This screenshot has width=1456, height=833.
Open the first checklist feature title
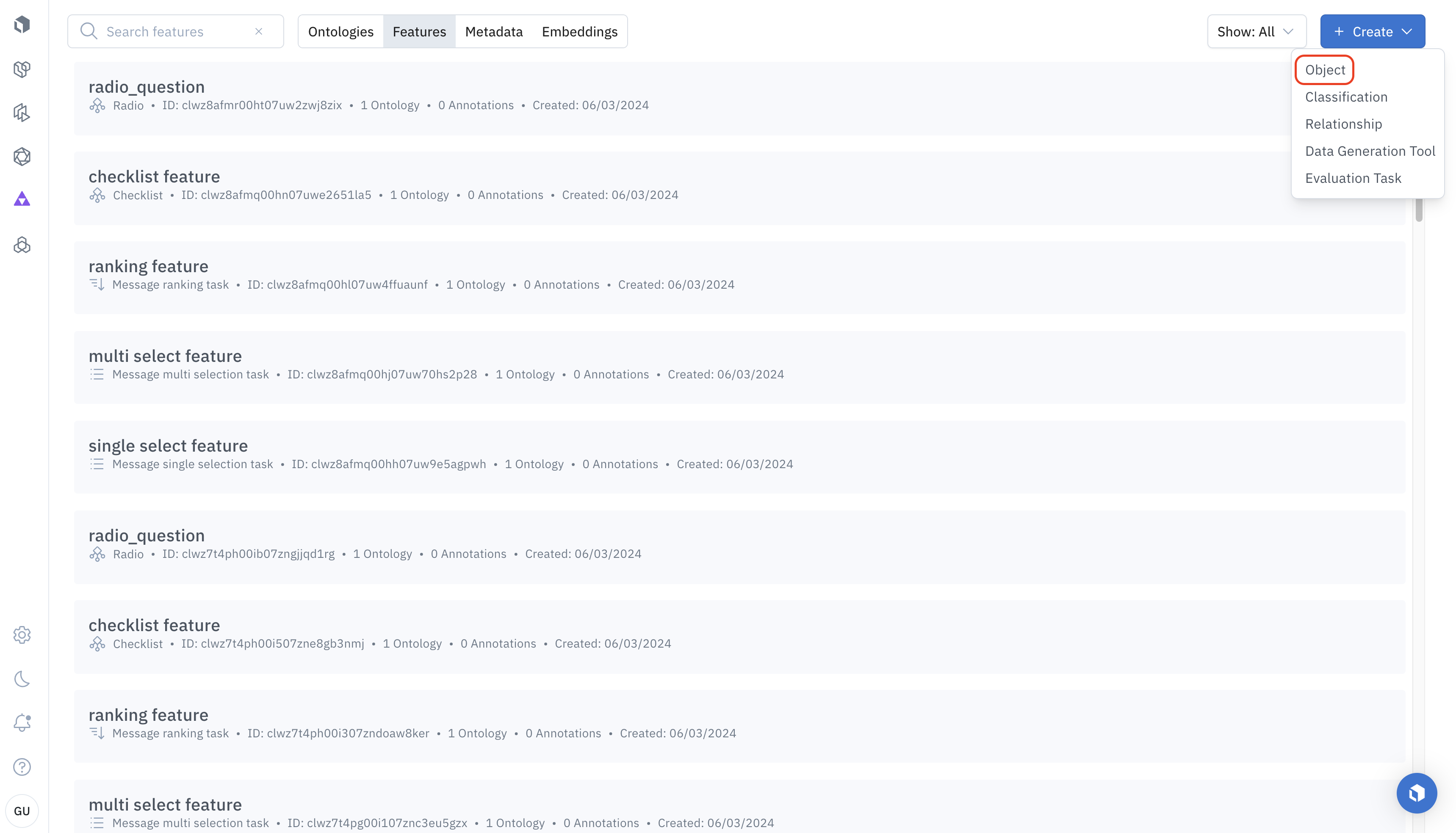pos(154,176)
